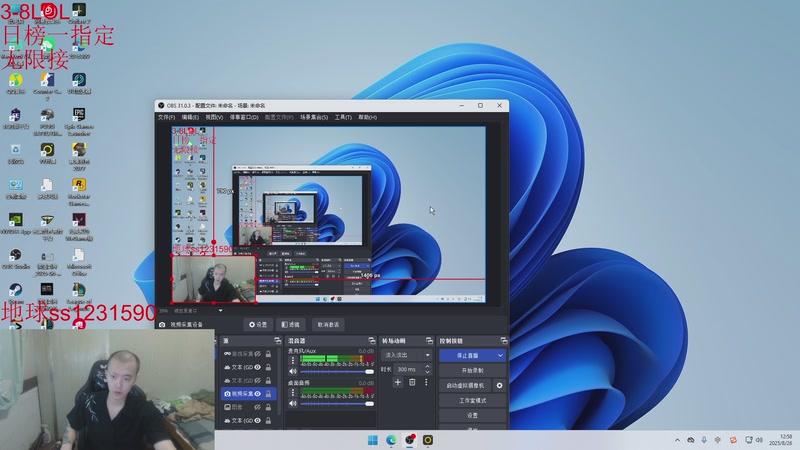Decrease the transition duration with the down arrow
Viewport: 800px width, 450px height.
pos(428,372)
